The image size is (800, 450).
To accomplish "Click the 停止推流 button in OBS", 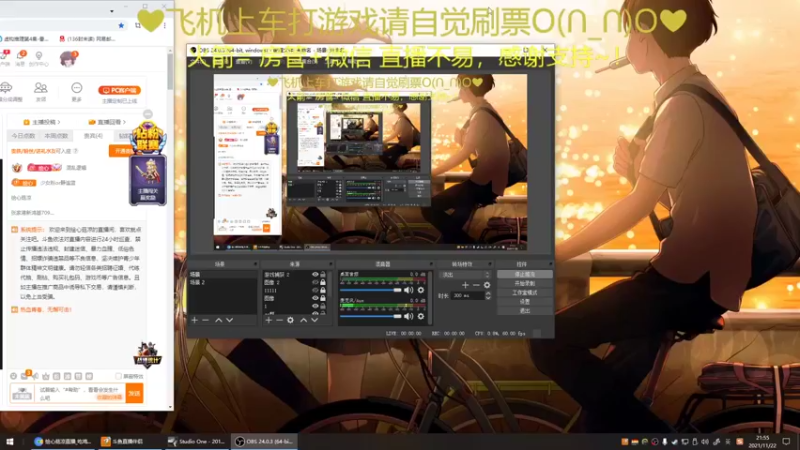I will pyautogui.click(x=524, y=274).
